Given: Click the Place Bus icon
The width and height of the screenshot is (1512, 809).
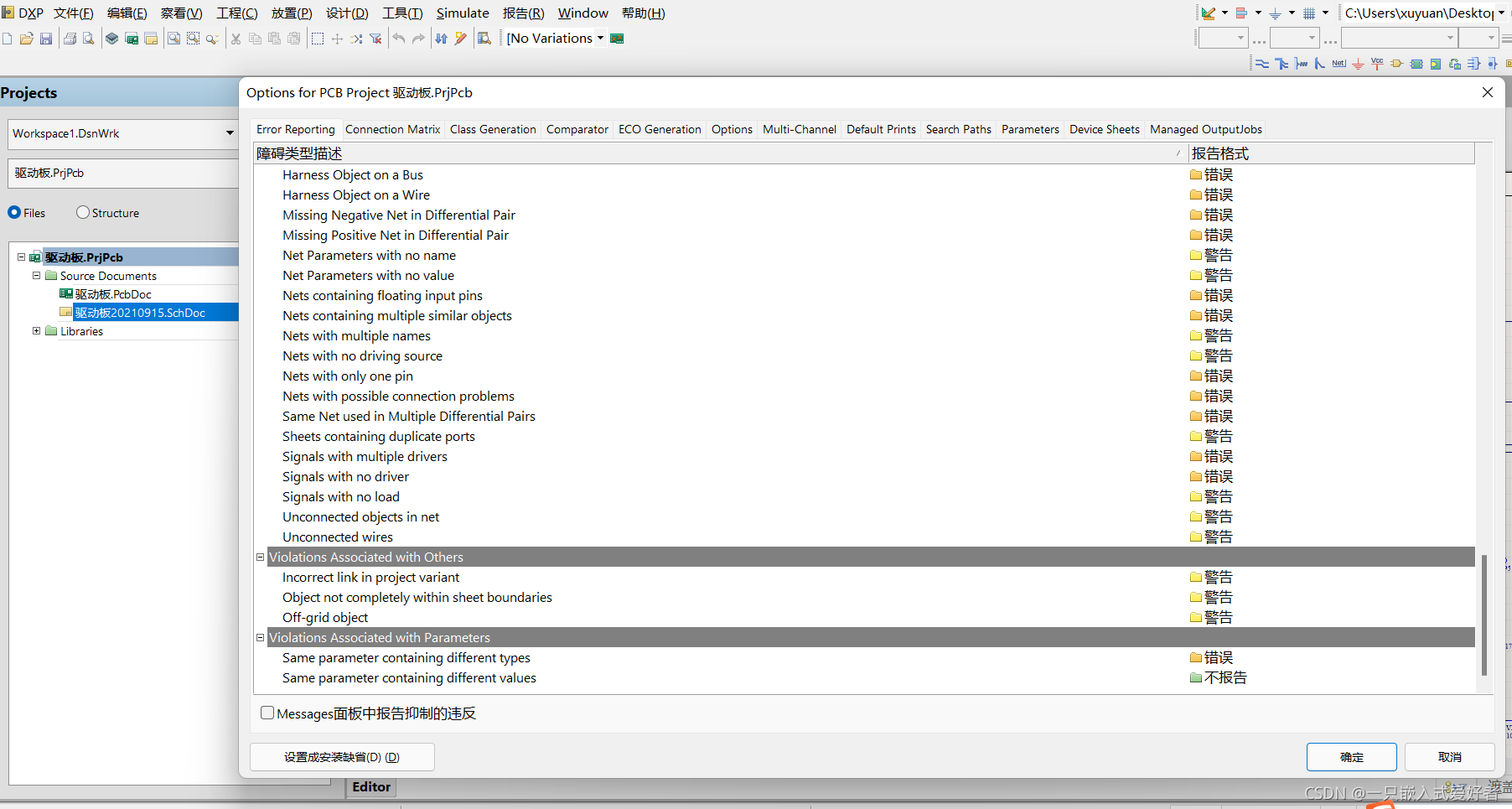Looking at the screenshot, I should (1282, 64).
